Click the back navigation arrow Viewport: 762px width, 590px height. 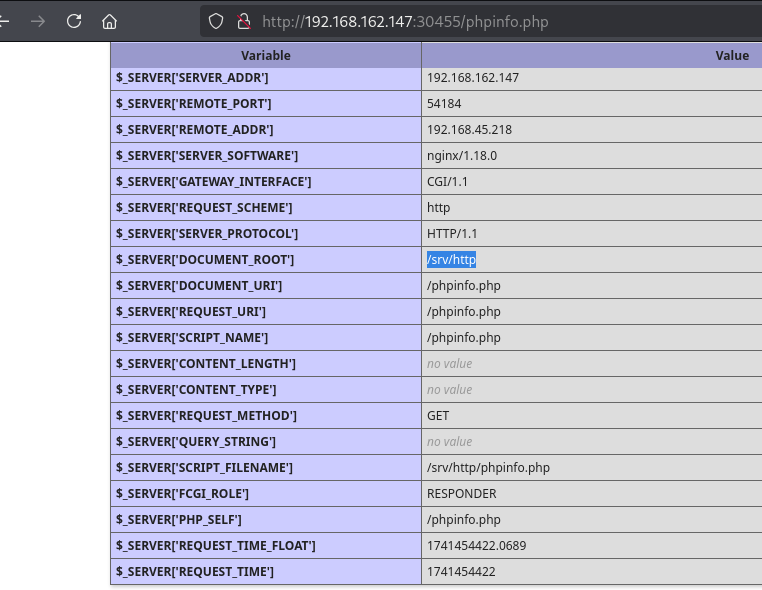pos(4,21)
